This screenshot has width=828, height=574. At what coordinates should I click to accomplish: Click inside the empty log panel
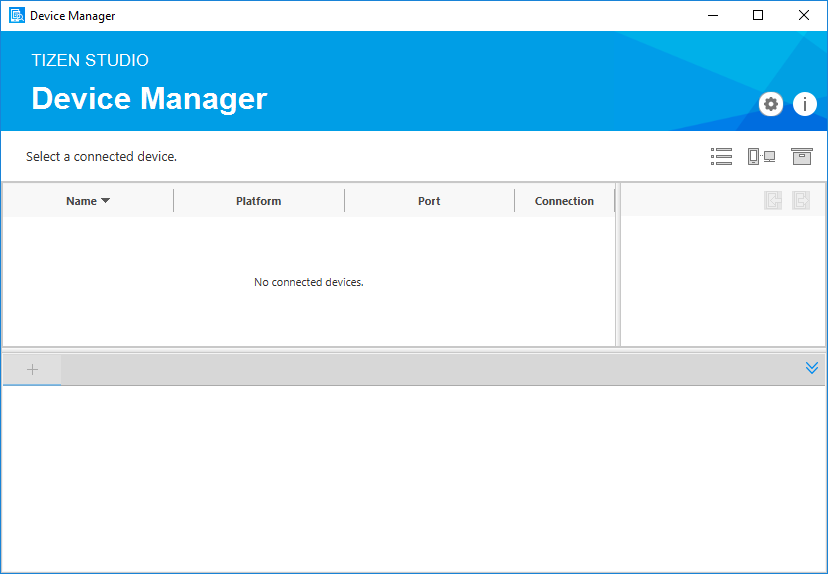(x=414, y=478)
